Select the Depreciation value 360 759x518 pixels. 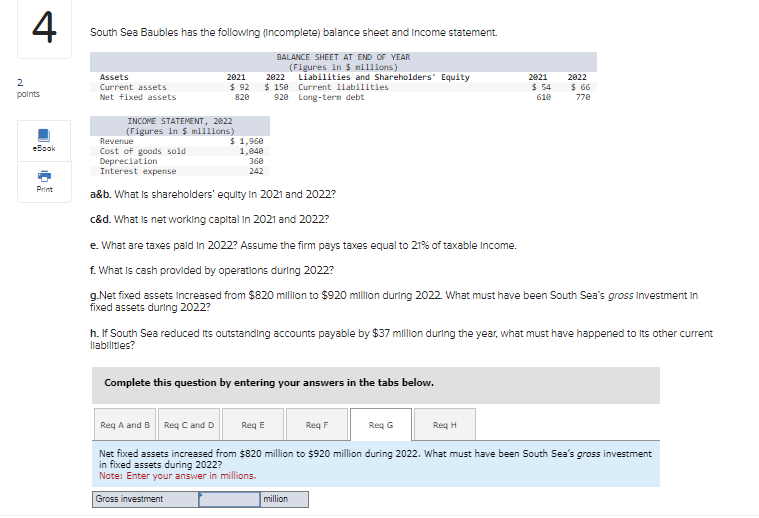pos(256,161)
